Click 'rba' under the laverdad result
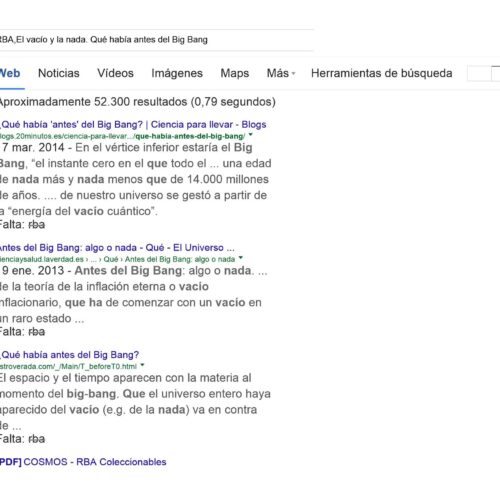Image resolution: width=500 pixels, height=500 pixels. pos(37,332)
